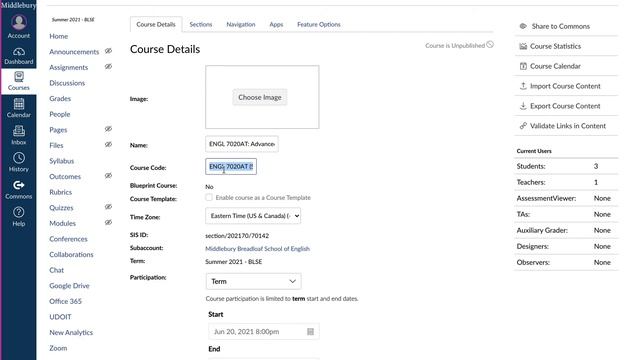Click the Share to Commons icon

pos(523,26)
